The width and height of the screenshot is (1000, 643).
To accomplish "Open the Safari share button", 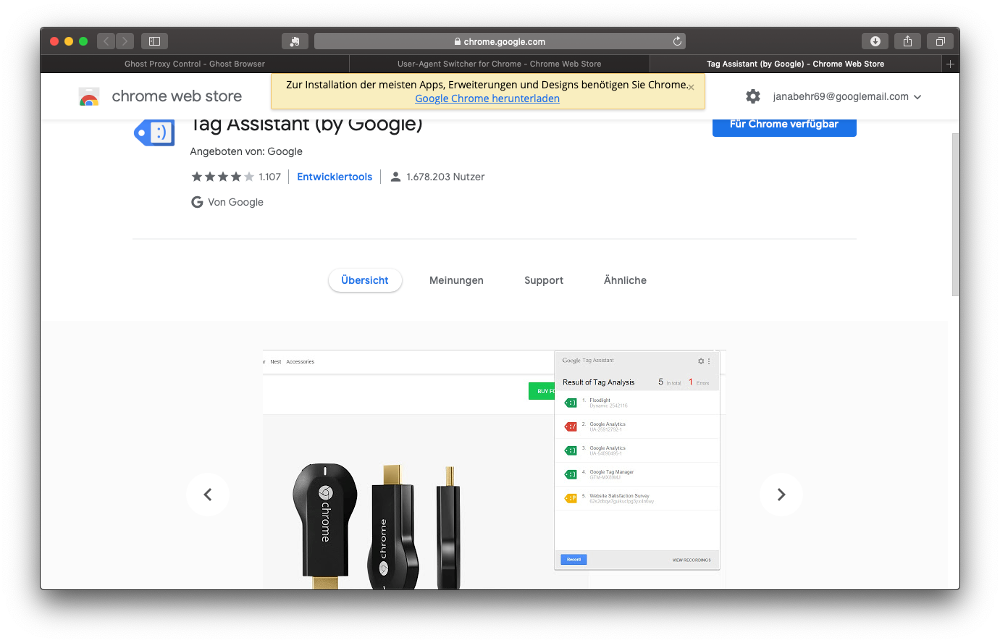I will 908,41.
